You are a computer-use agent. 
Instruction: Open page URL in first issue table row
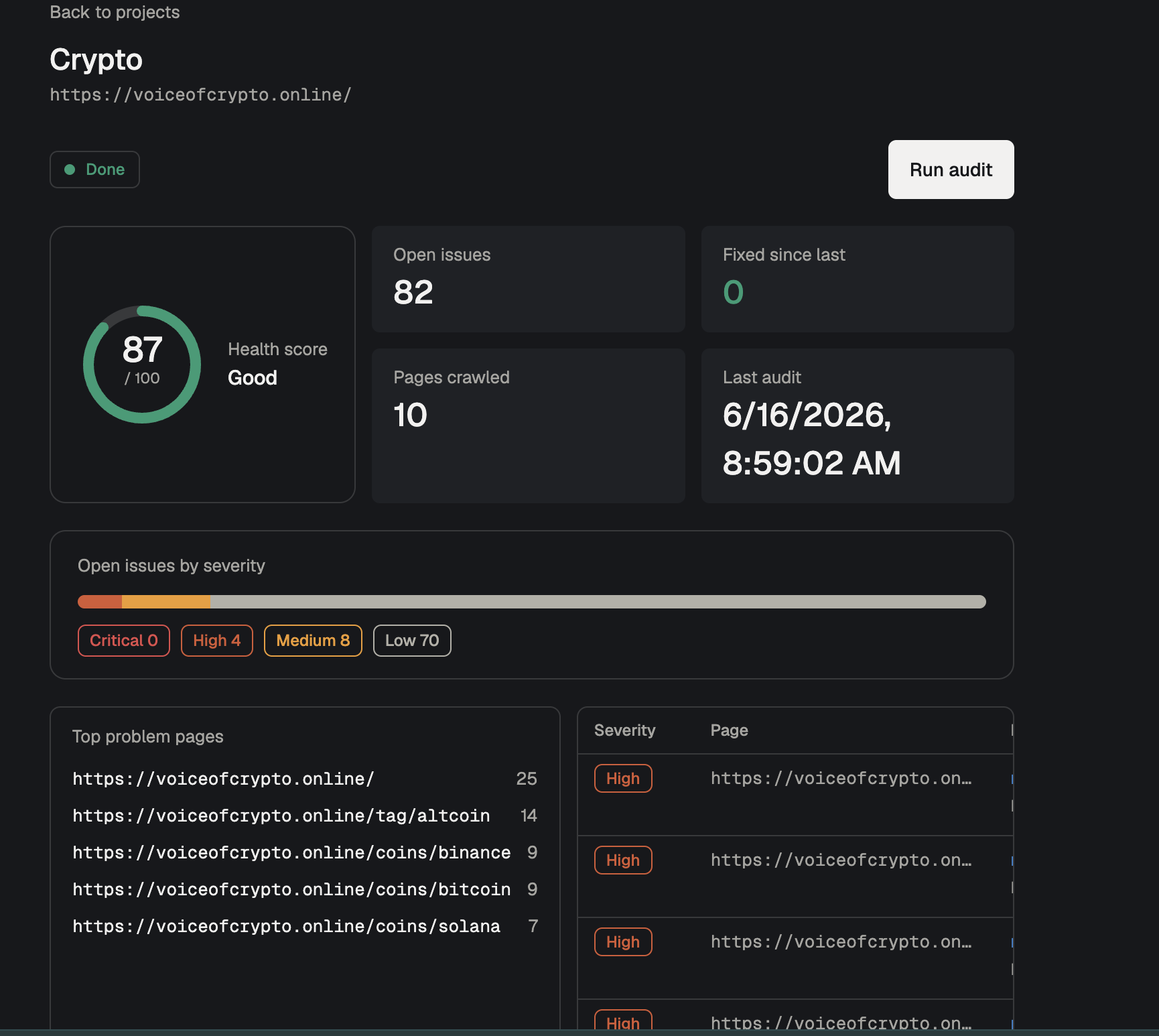[841, 779]
